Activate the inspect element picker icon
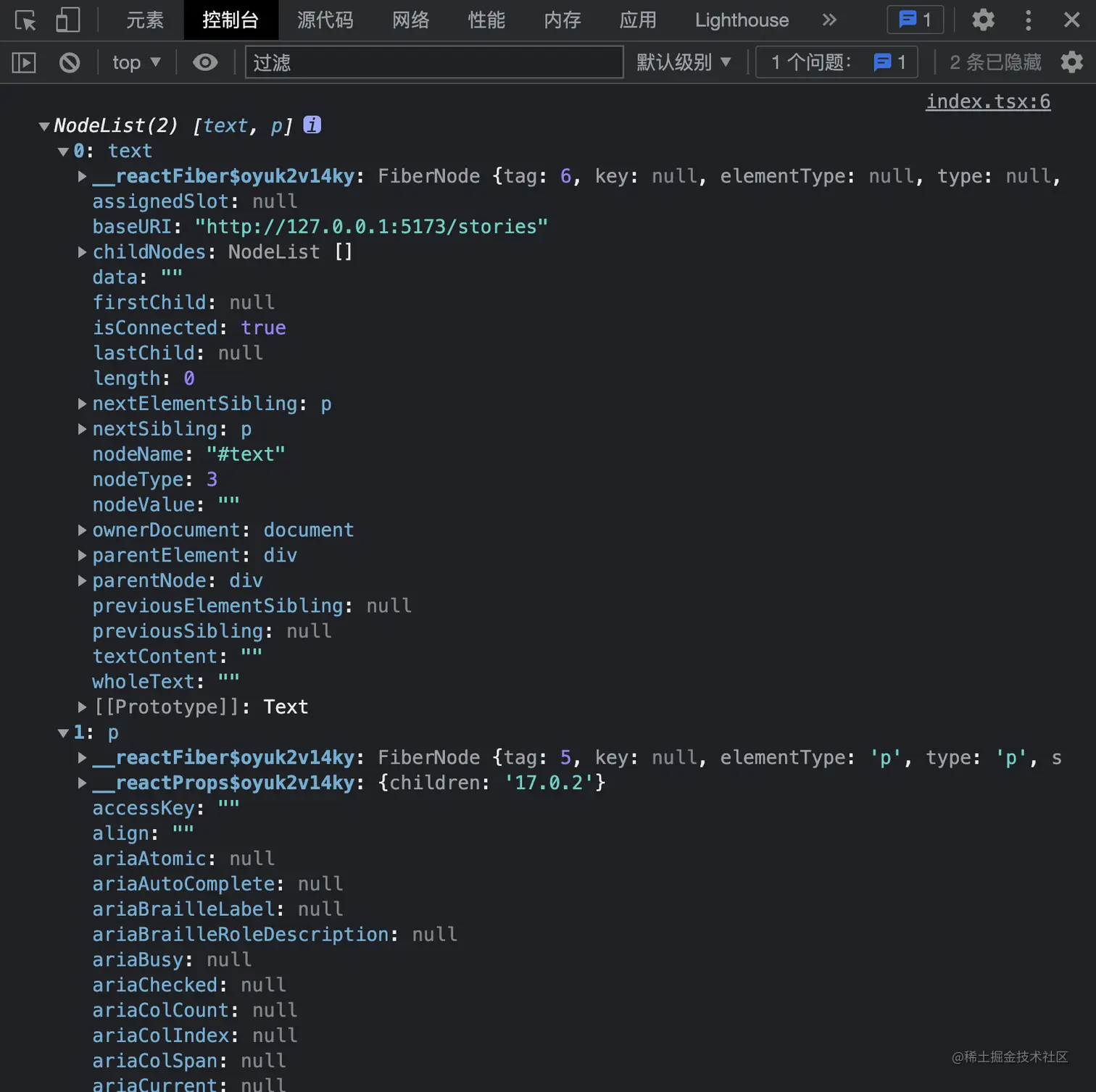1096x1092 pixels. coord(25,20)
